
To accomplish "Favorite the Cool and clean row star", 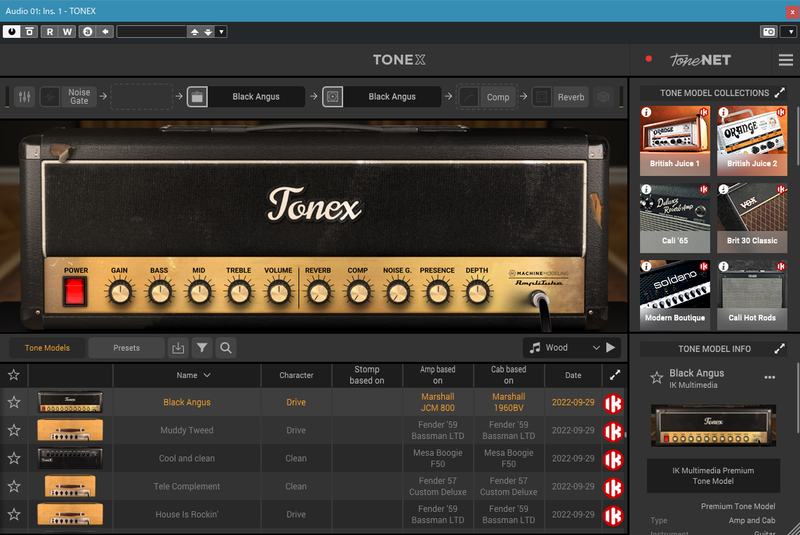I will (x=14, y=458).
